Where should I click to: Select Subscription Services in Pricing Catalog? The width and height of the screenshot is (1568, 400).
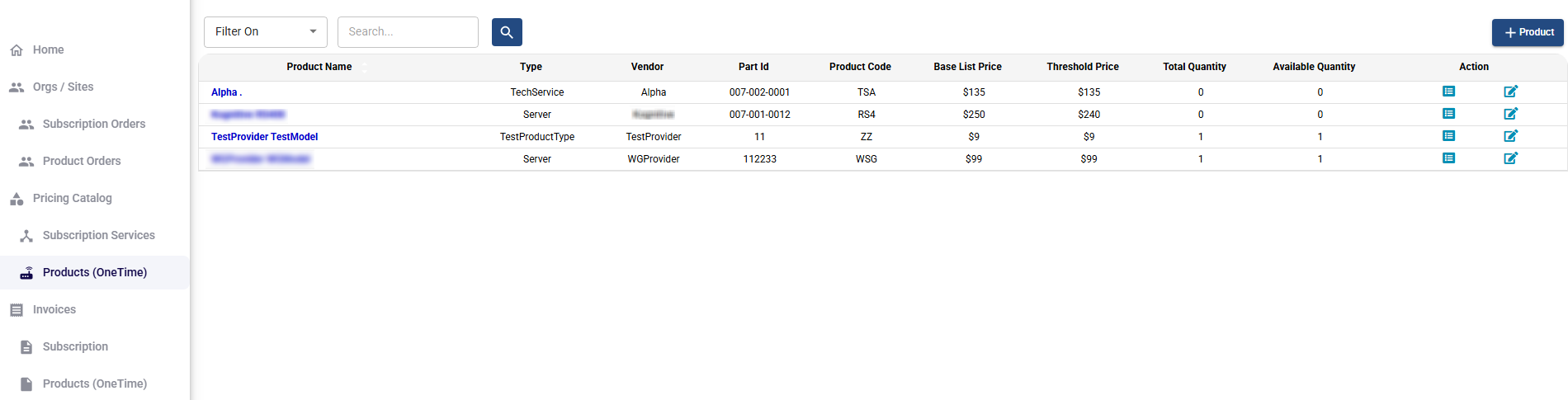point(98,235)
